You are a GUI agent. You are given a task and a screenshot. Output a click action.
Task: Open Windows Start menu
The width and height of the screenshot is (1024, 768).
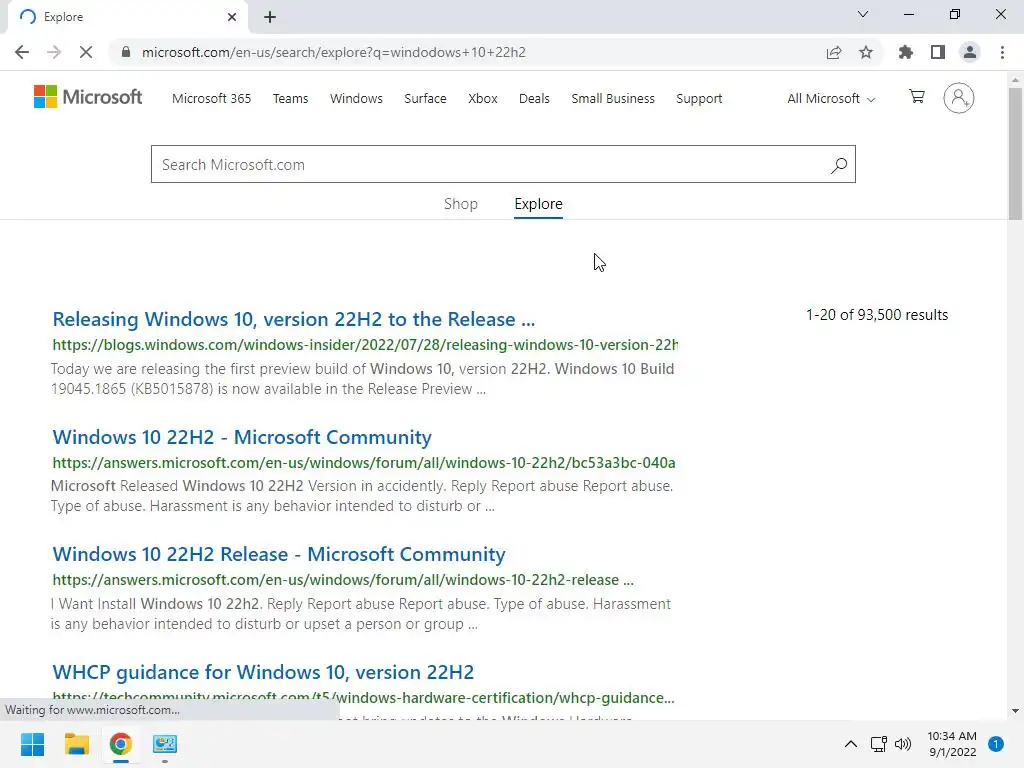32,744
